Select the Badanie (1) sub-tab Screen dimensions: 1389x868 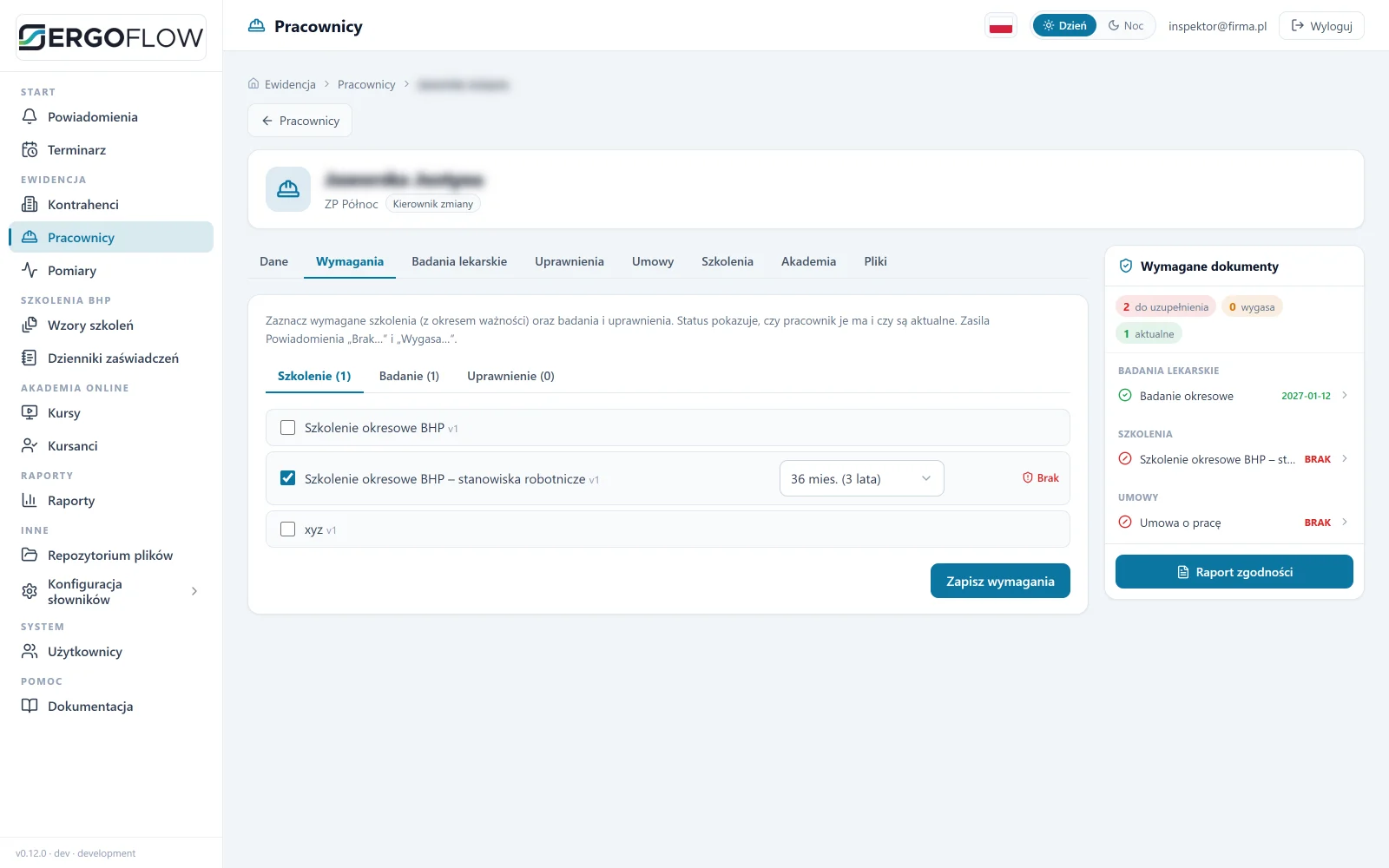click(x=409, y=376)
